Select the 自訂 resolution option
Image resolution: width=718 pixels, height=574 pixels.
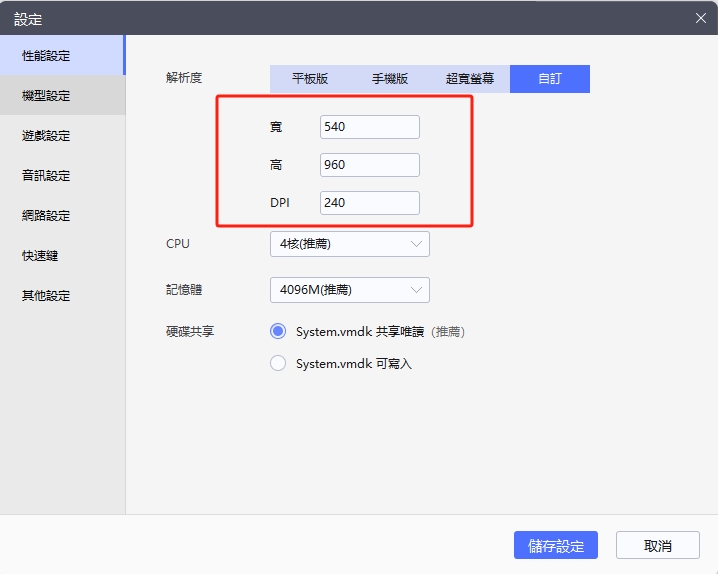549,79
